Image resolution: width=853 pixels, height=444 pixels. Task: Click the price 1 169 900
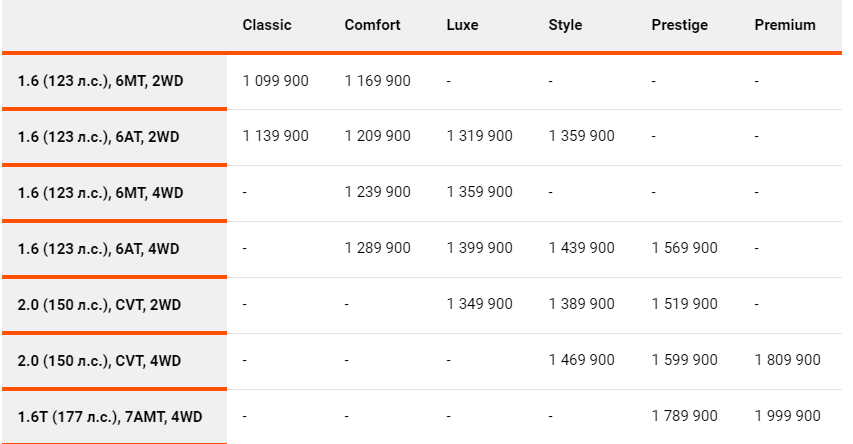pos(378,81)
